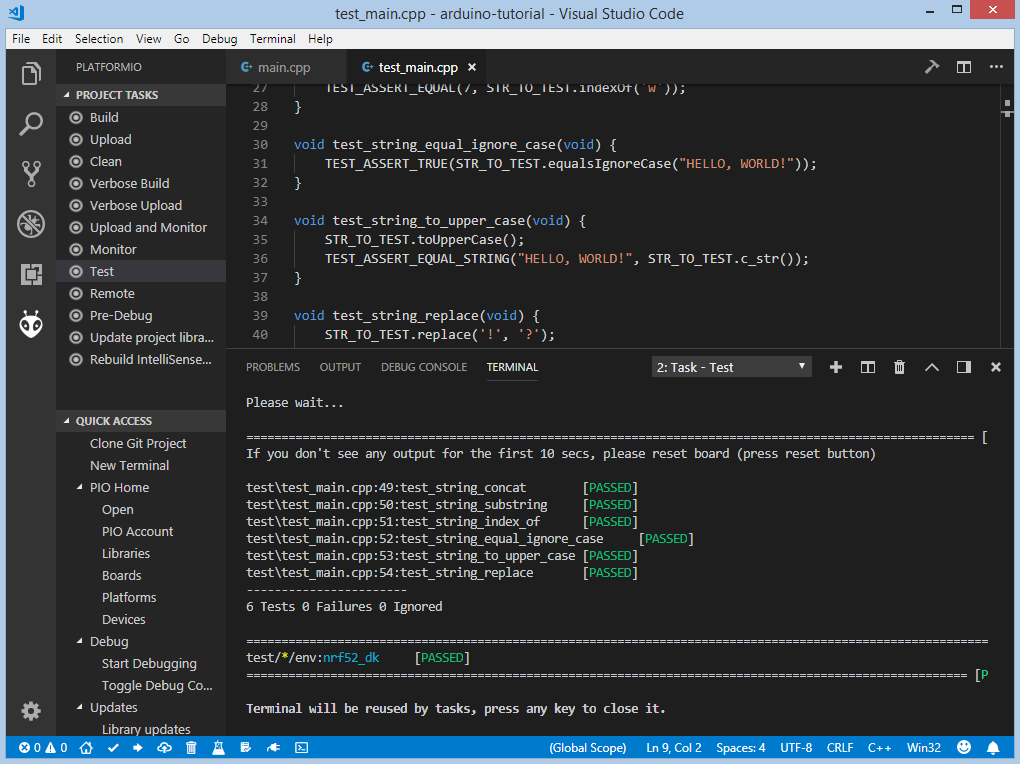Image resolution: width=1020 pixels, height=764 pixels.
Task: Move the panel to the right side
Action: [963, 367]
